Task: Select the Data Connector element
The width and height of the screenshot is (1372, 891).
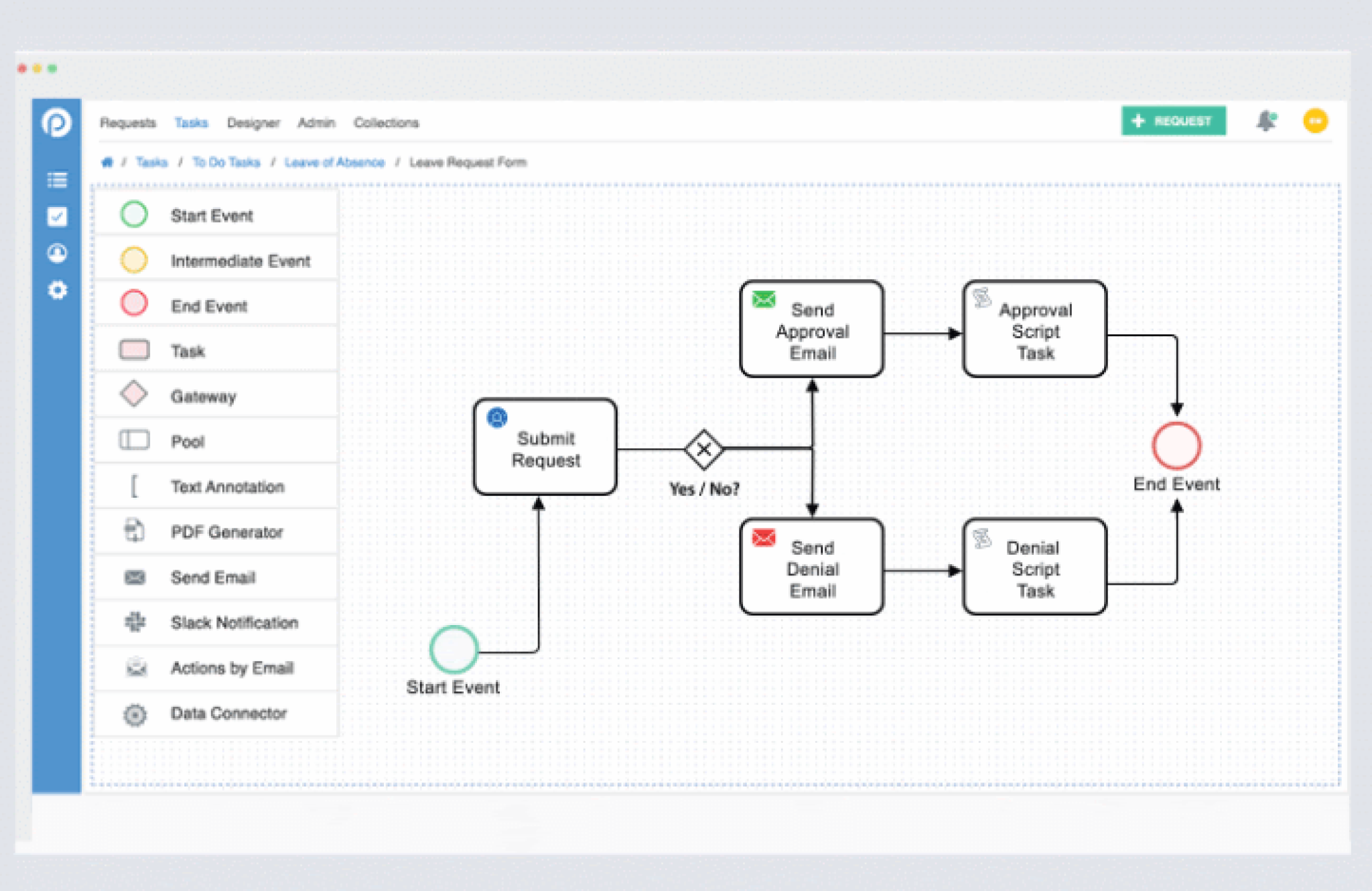Action: click(228, 713)
